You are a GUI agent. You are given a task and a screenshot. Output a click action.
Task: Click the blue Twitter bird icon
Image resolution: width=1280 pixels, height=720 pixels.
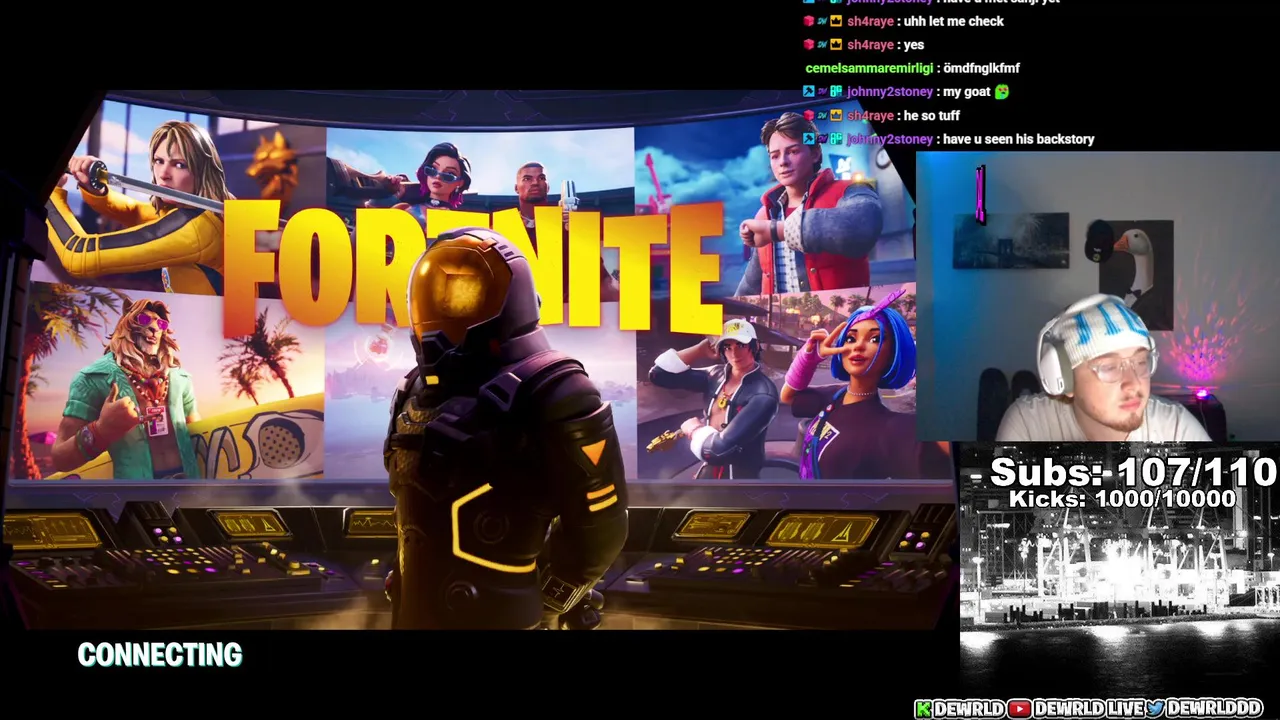pyautogui.click(x=1155, y=709)
